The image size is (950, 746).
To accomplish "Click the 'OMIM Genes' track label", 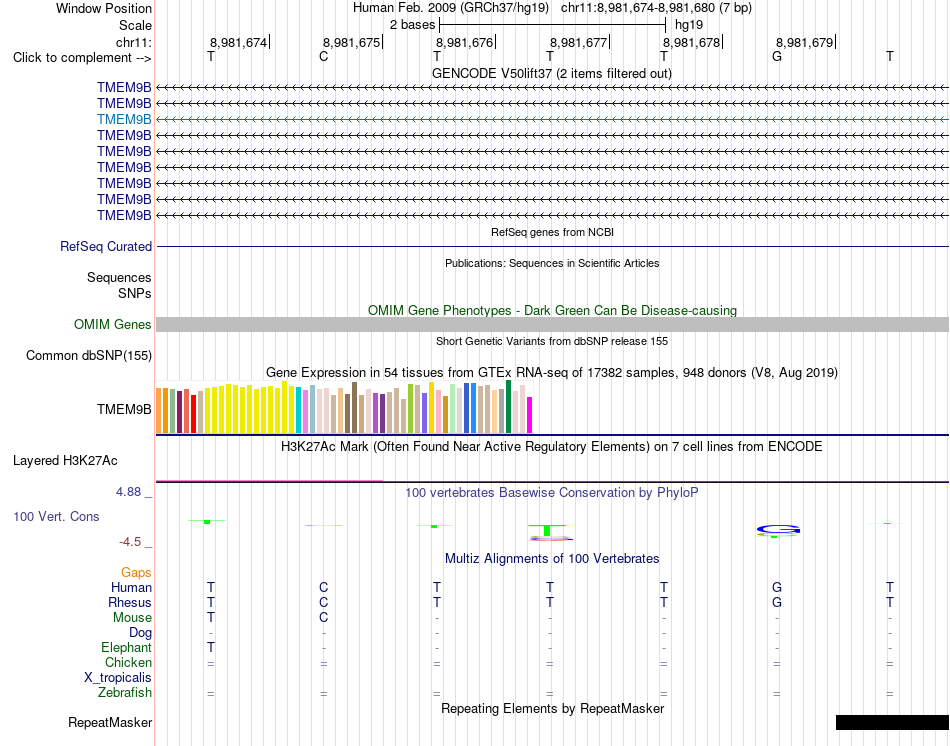I will click(x=112, y=324).
